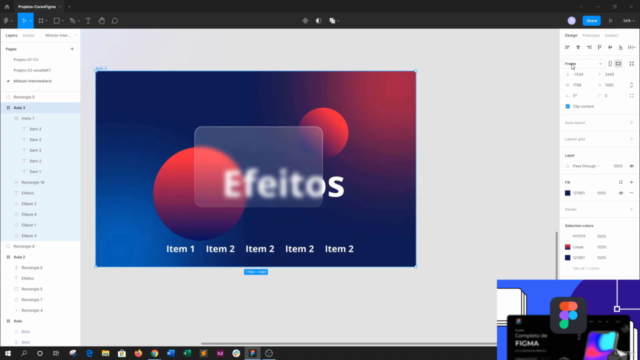
Task: Click the Boolean union icon
Action: tap(332, 21)
